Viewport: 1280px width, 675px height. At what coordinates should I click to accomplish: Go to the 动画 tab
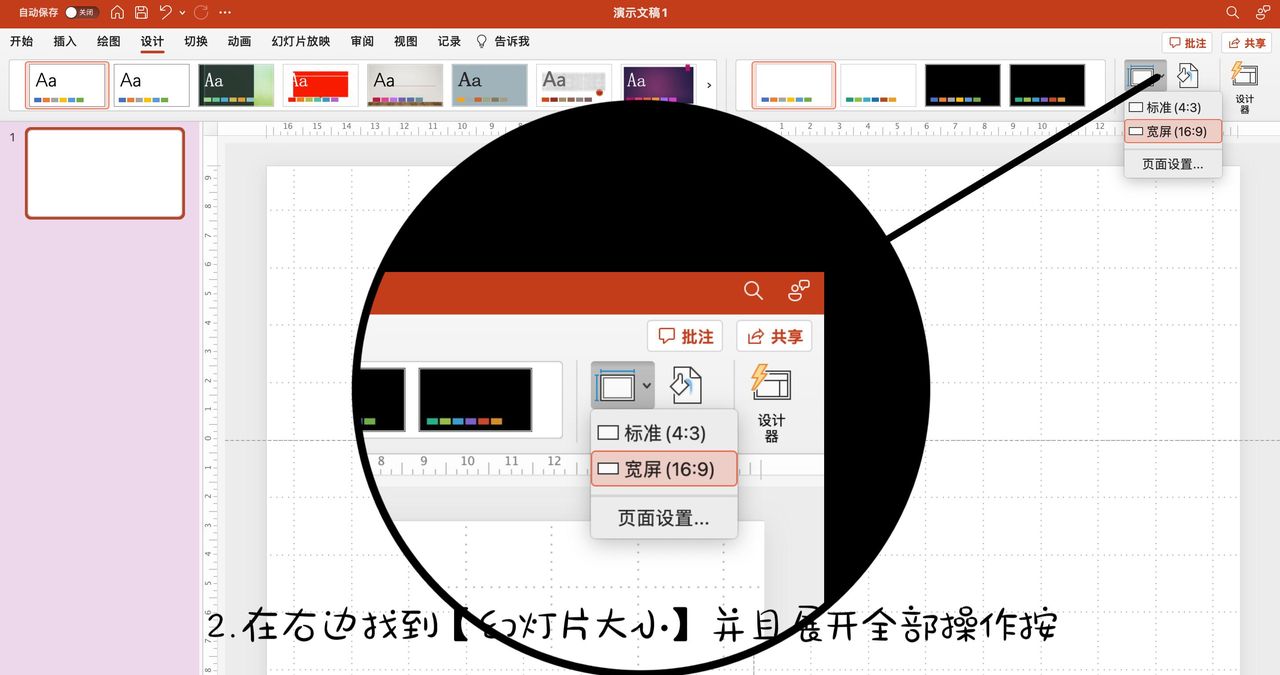[x=239, y=42]
